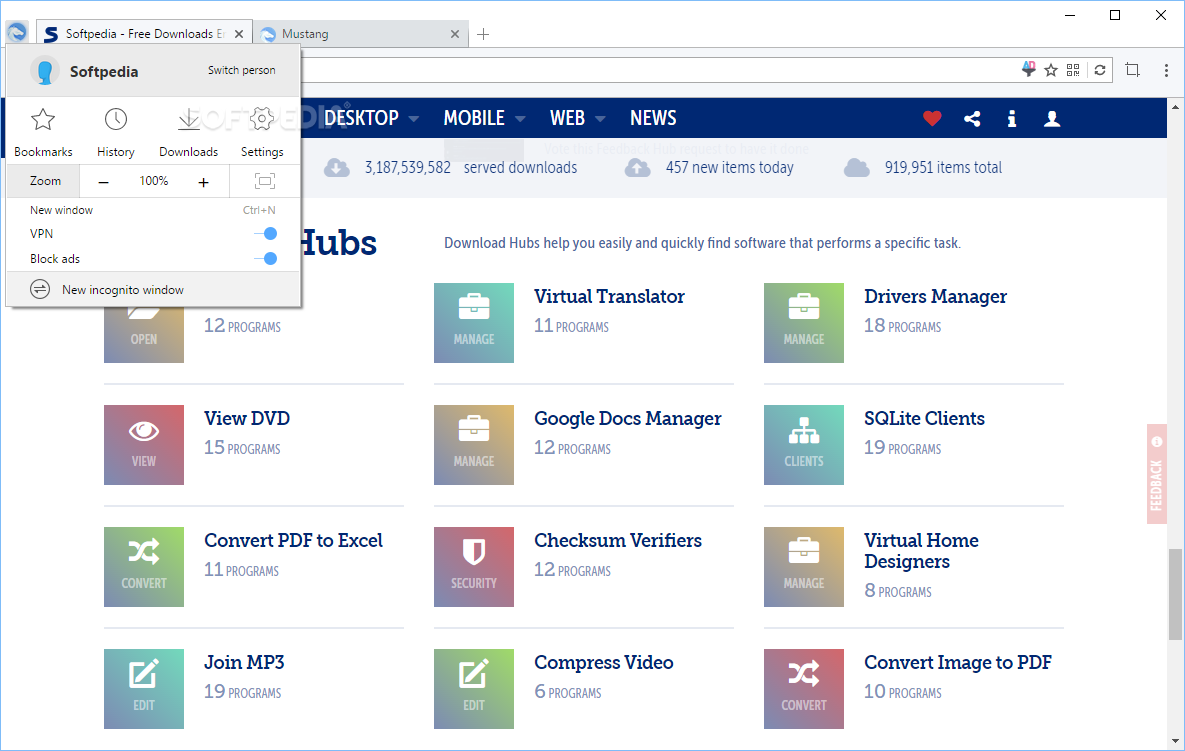Open the QR code icon in address bar

pos(1073,70)
